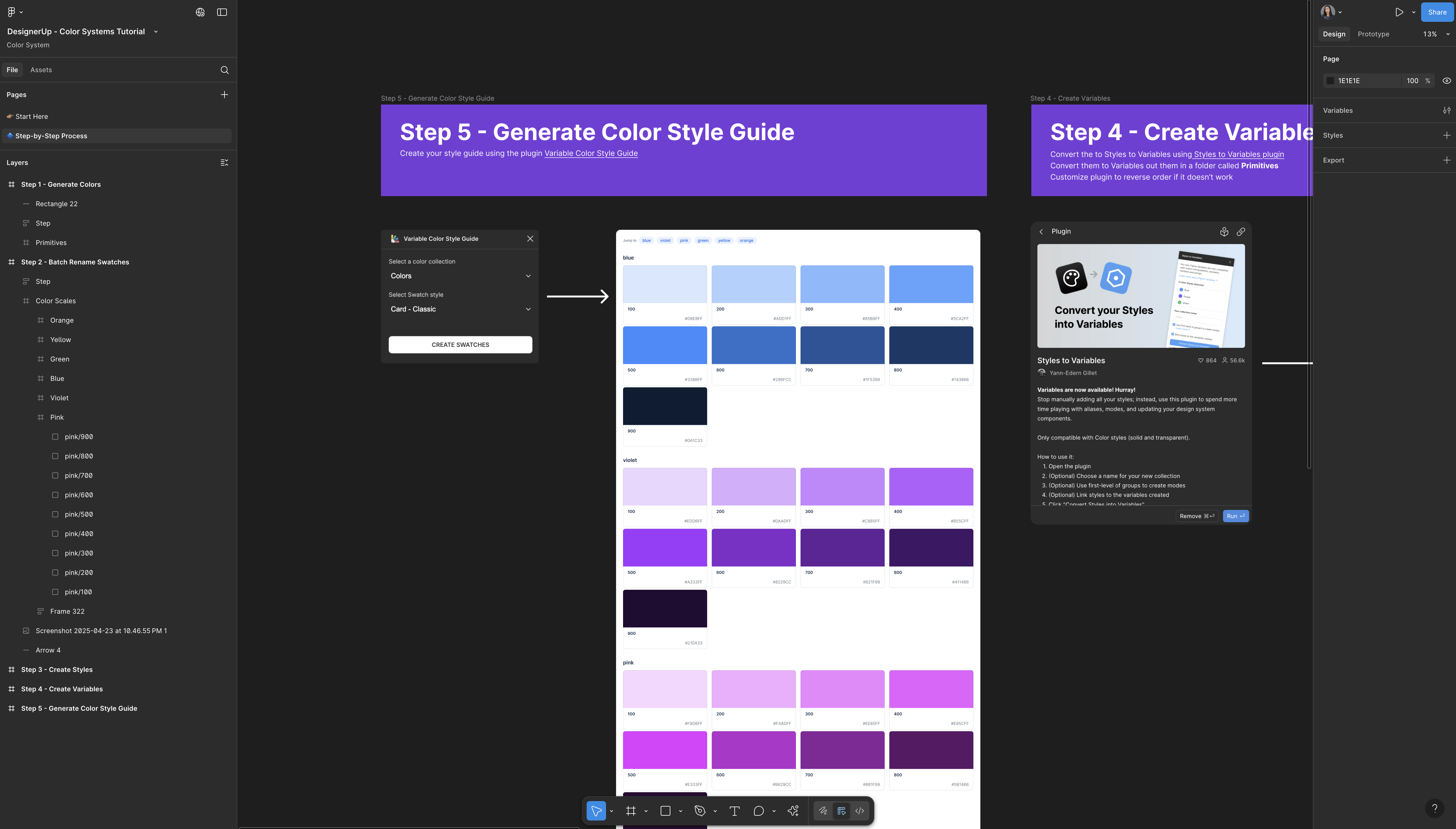This screenshot has height=829, width=1456.
Task: Toggle page background visibility eye
Action: (x=1447, y=81)
